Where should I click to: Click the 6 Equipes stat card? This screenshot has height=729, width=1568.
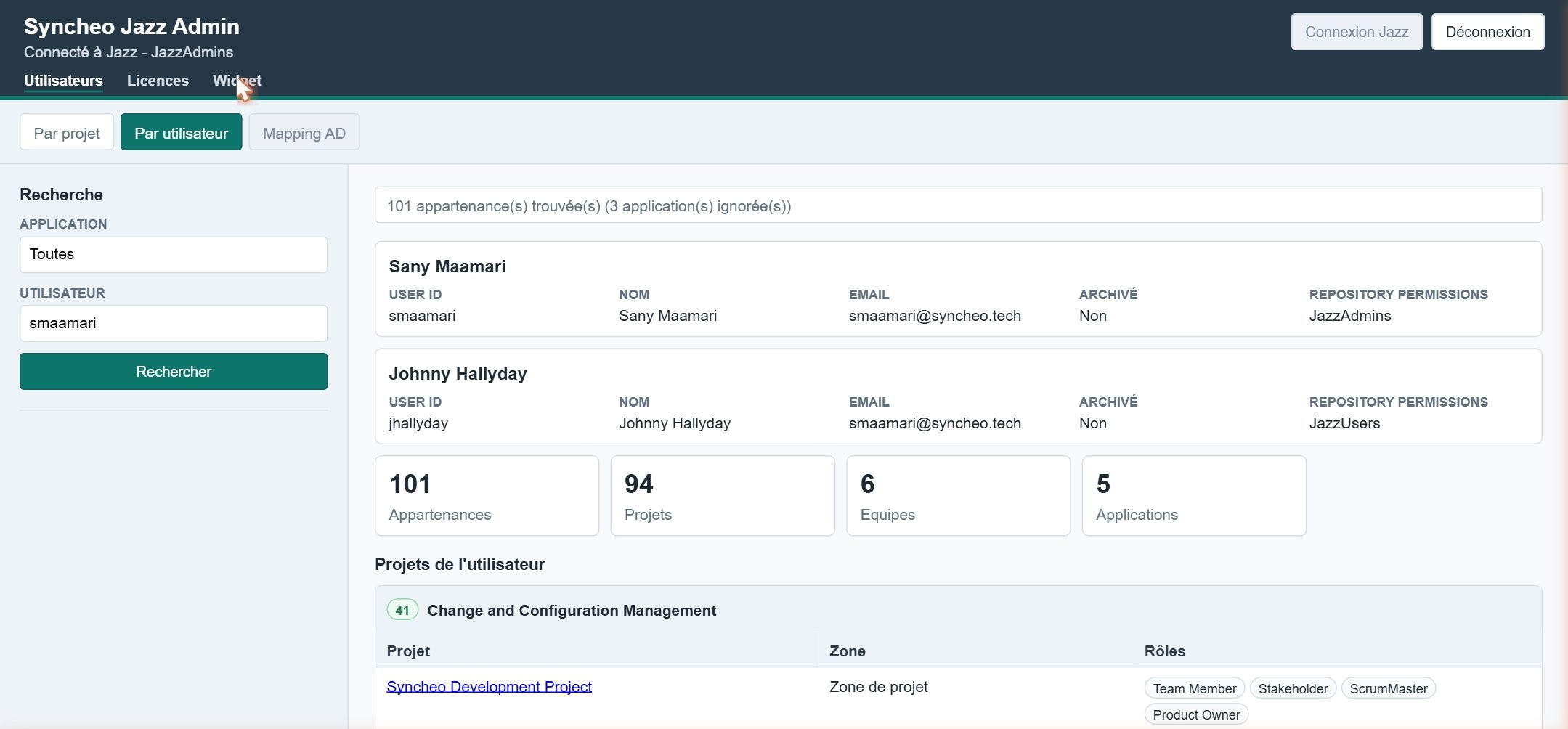[958, 496]
